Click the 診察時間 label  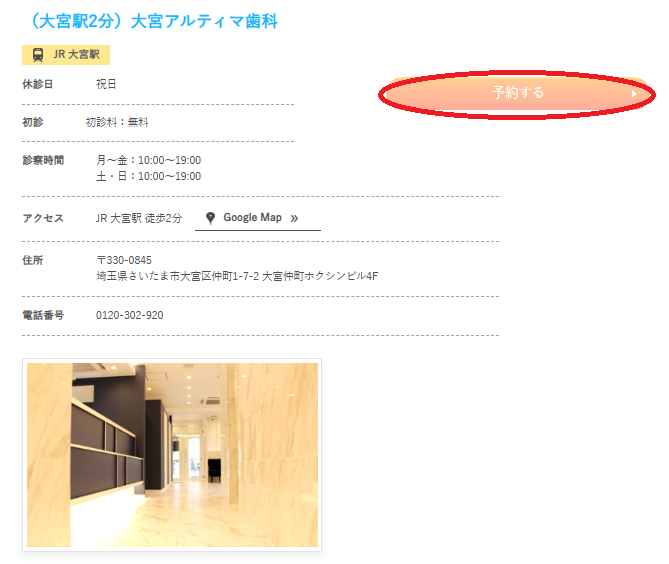tap(43, 160)
